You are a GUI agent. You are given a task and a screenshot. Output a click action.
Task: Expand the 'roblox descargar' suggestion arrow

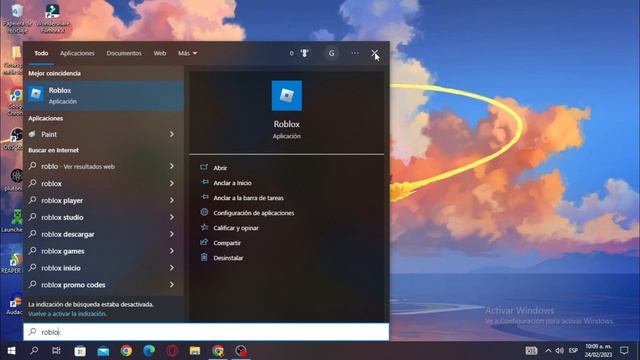[x=172, y=234]
